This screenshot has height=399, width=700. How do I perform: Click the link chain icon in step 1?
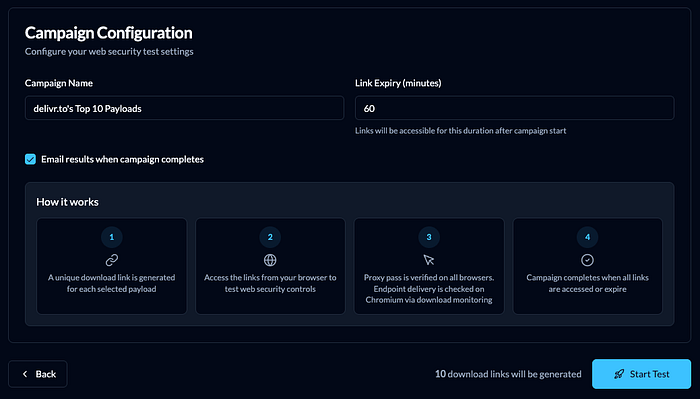pos(112,260)
